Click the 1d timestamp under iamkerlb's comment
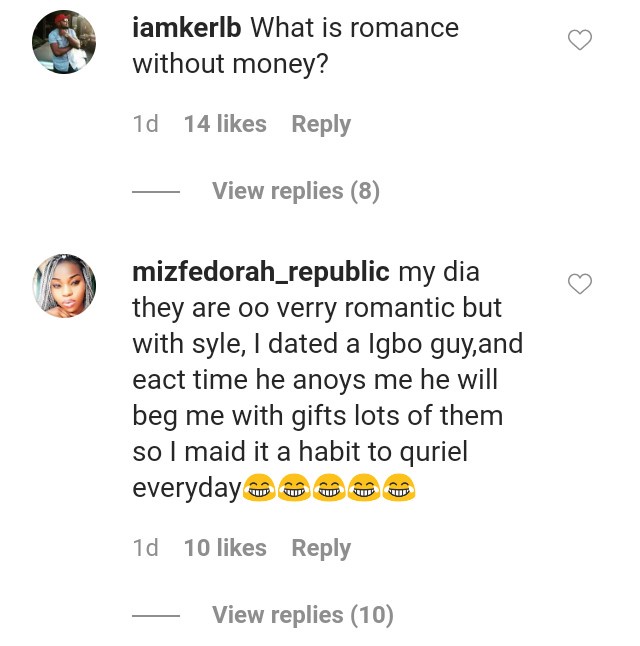This screenshot has height=646, width=640. 145,124
